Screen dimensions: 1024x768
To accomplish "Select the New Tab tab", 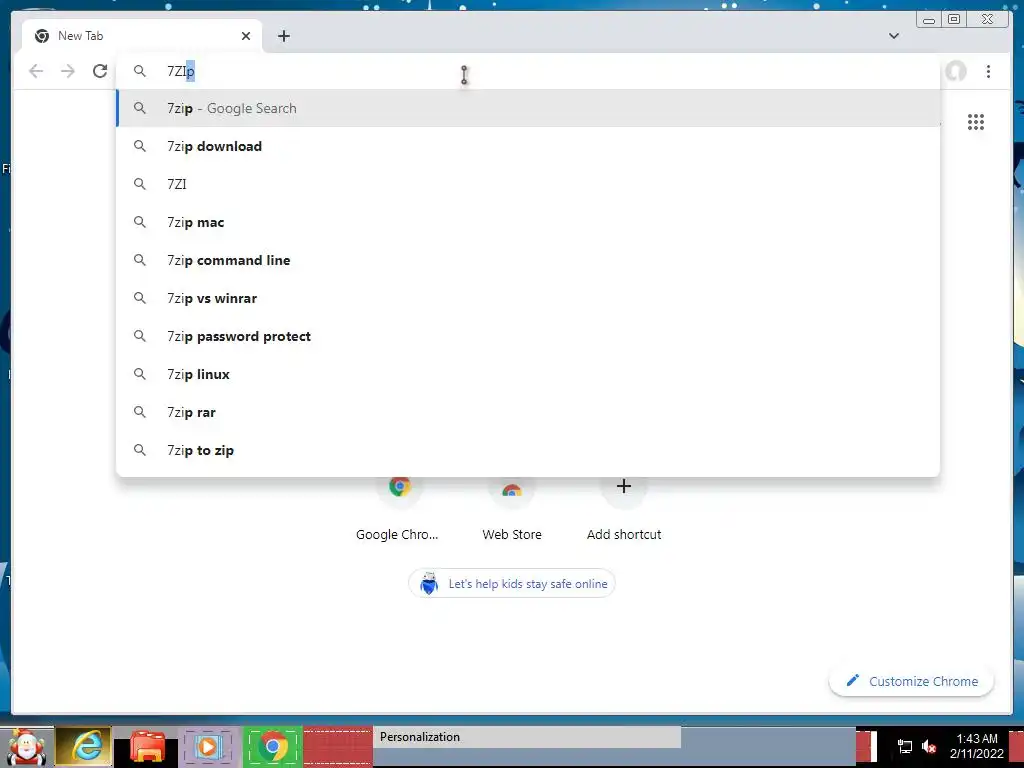I will pyautogui.click(x=142, y=36).
